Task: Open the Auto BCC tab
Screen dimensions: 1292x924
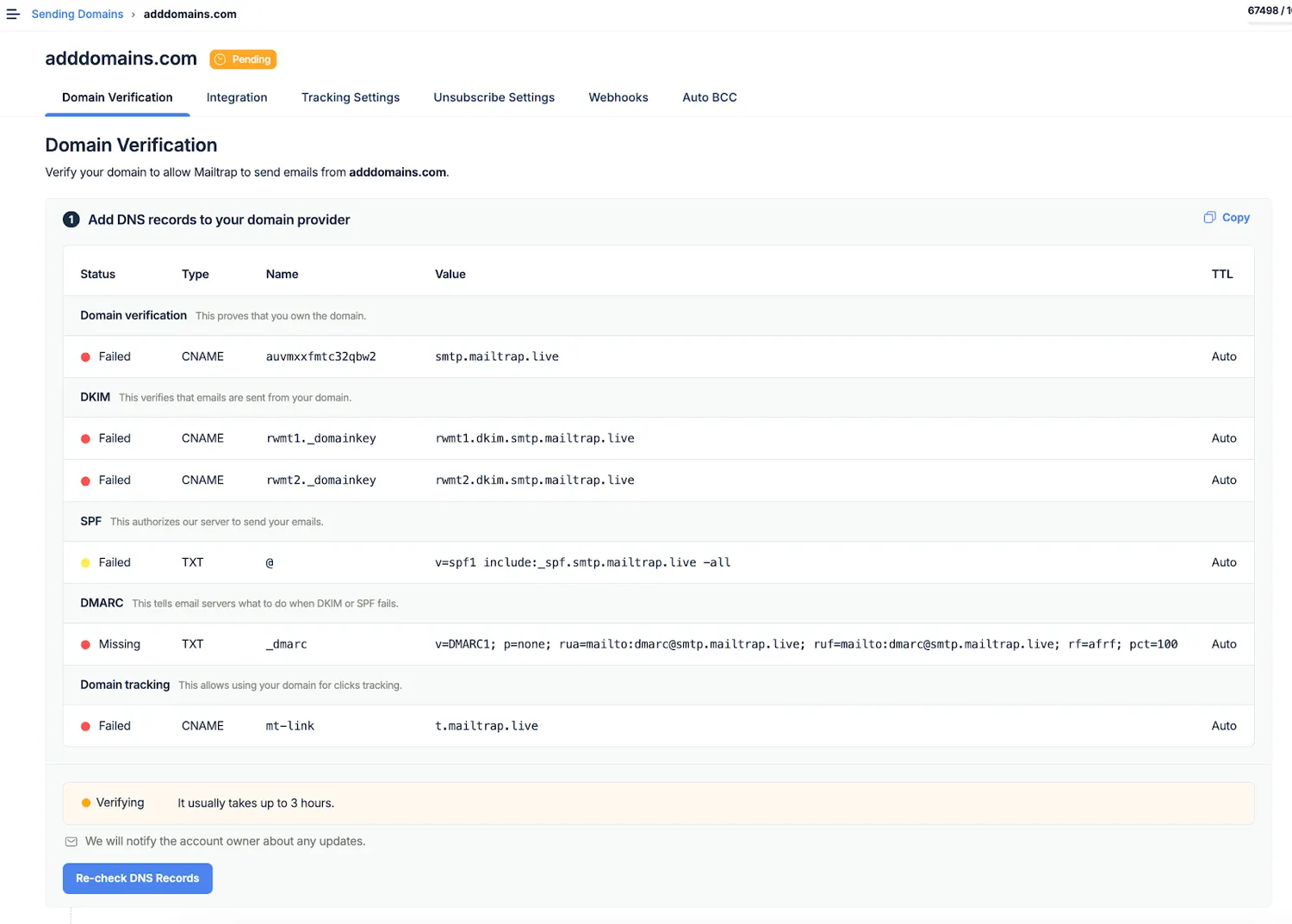Action: 710,97
